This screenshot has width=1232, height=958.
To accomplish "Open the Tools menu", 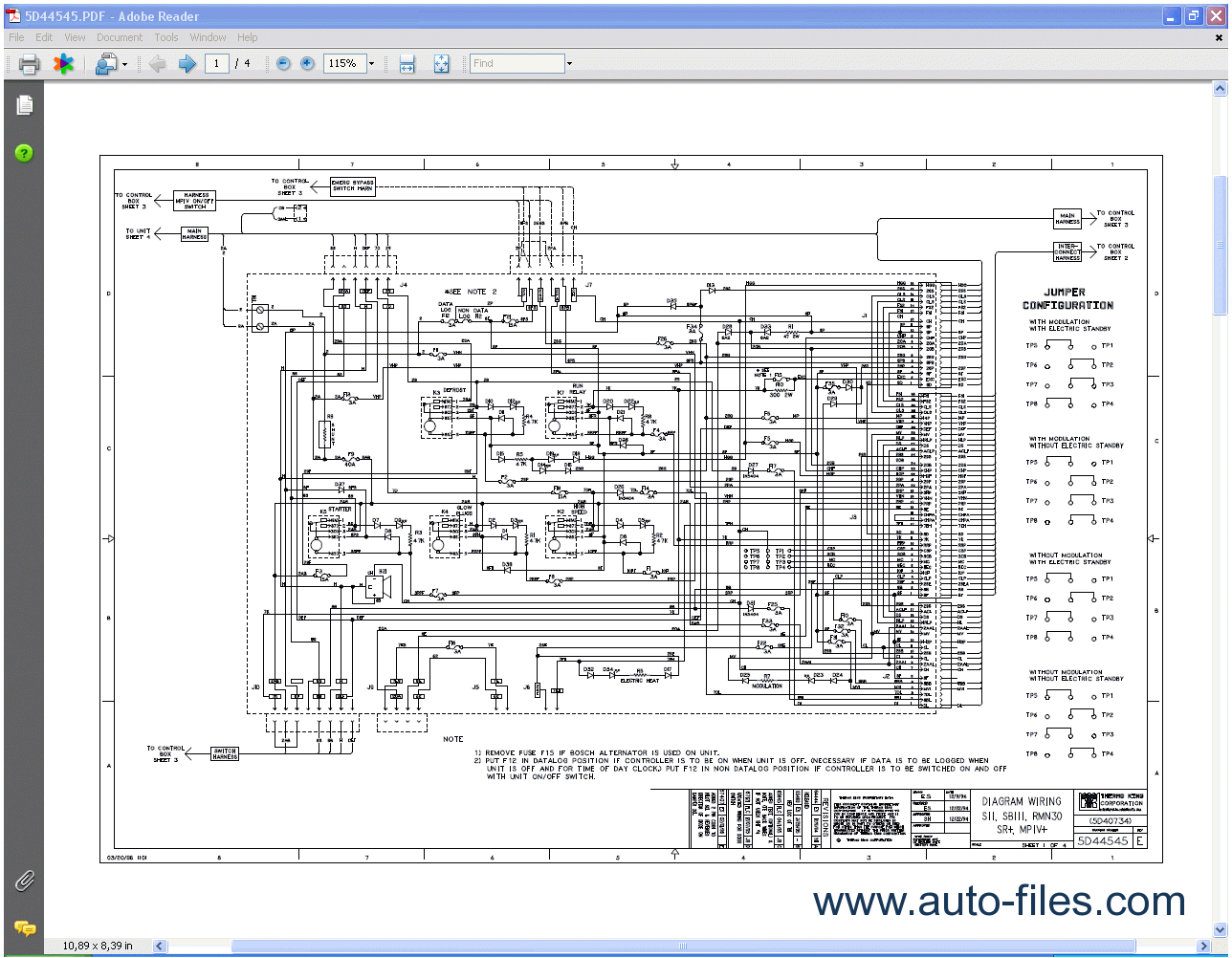I will point(166,37).
